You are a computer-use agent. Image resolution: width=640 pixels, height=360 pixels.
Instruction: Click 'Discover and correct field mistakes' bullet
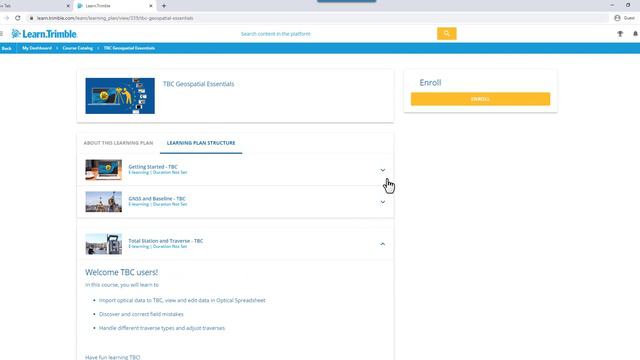[x=141, y=314]
